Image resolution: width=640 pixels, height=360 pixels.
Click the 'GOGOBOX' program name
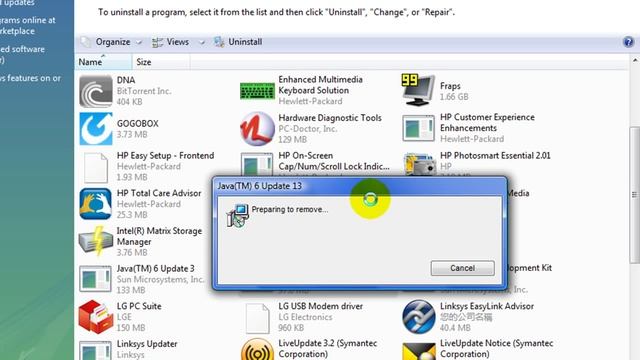click(138, 123)
